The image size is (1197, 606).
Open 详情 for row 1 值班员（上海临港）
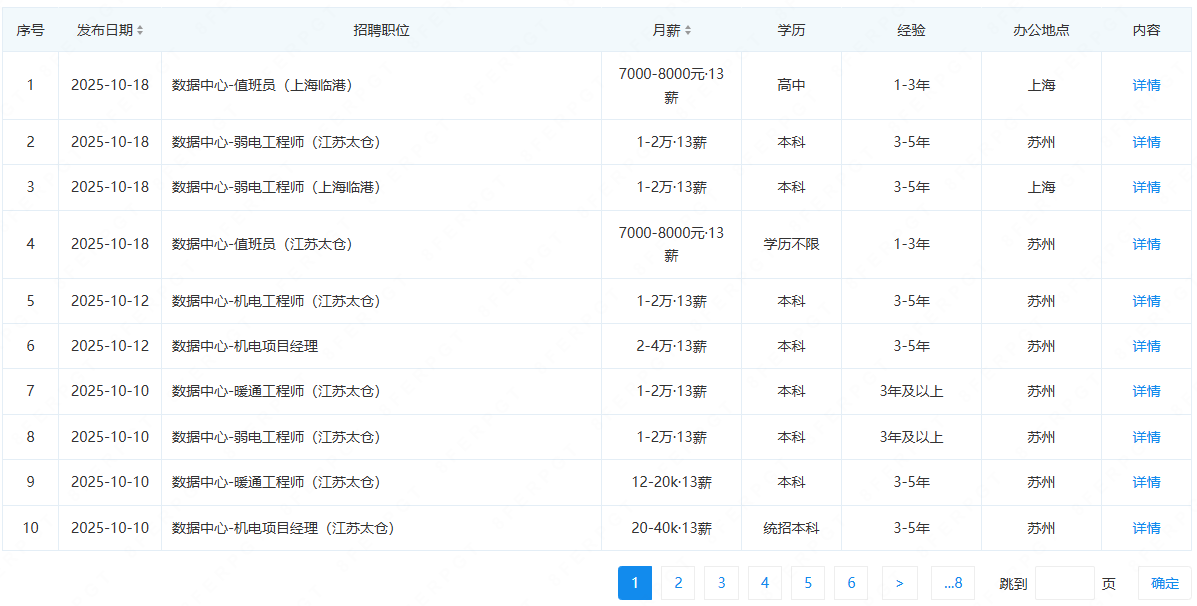pos(1146,86)
